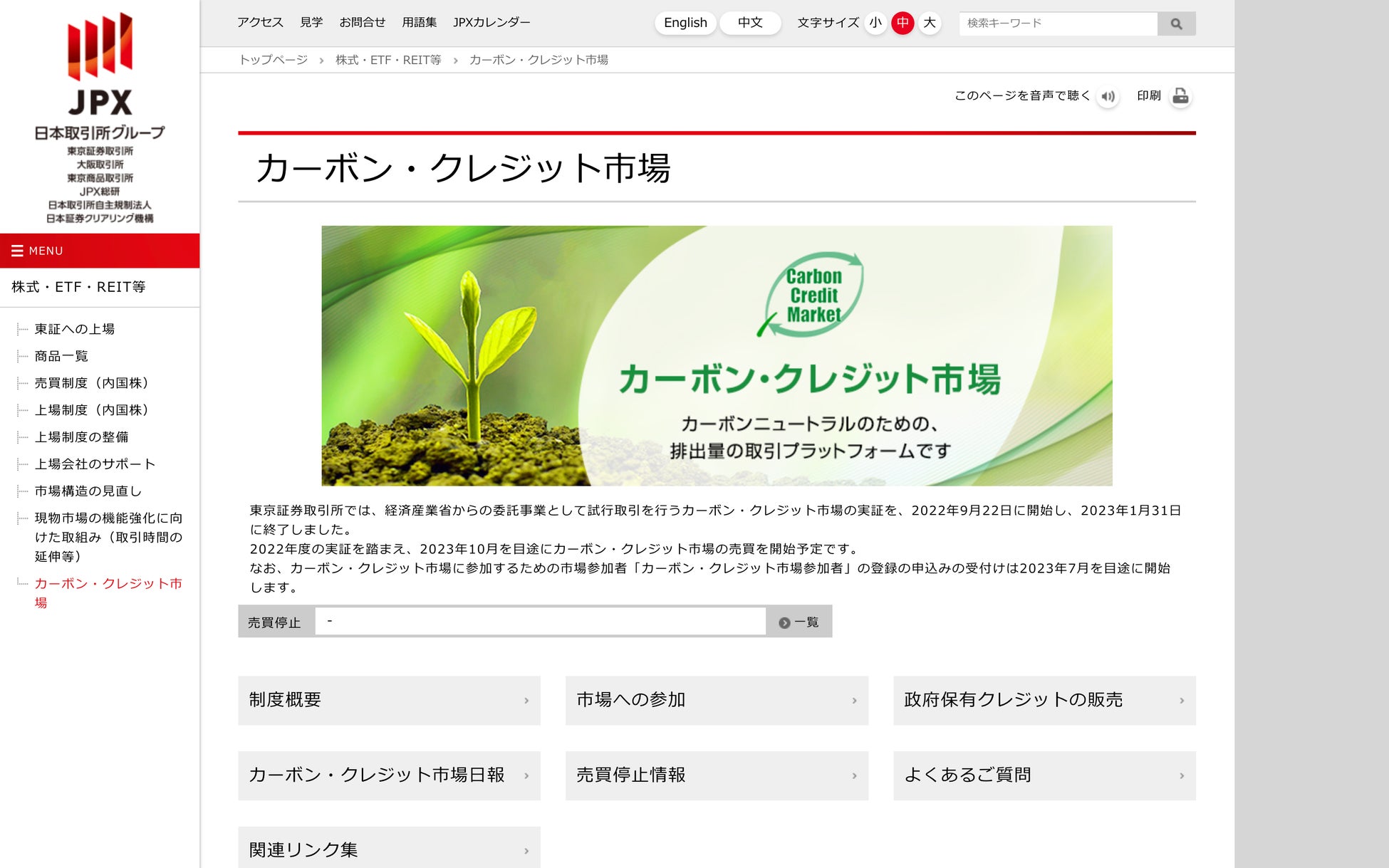Open 政府保有クレジットの販売 tile
The width and height of the screenshot is (1389, 868).
(1044, 701)
